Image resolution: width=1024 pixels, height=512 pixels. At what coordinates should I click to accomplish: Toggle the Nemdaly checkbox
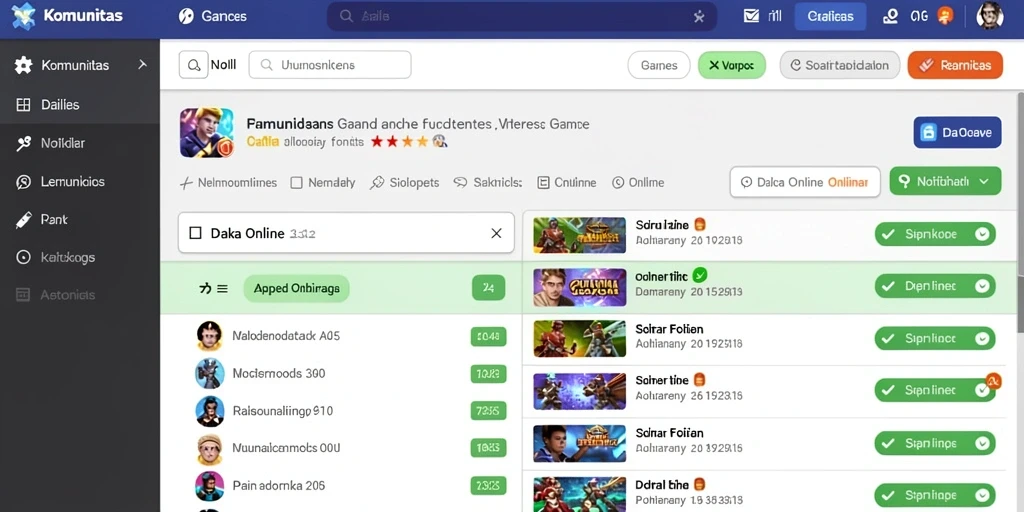tap(296, 183)
